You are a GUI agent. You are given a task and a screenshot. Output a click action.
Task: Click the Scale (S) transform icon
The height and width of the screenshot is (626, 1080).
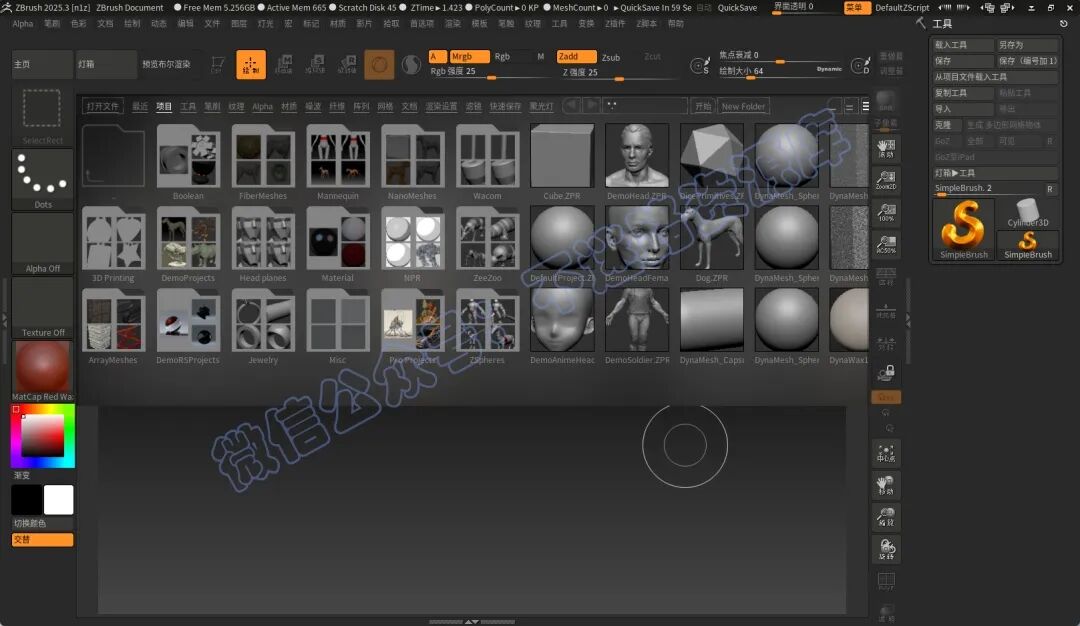[x=315, y=64]
